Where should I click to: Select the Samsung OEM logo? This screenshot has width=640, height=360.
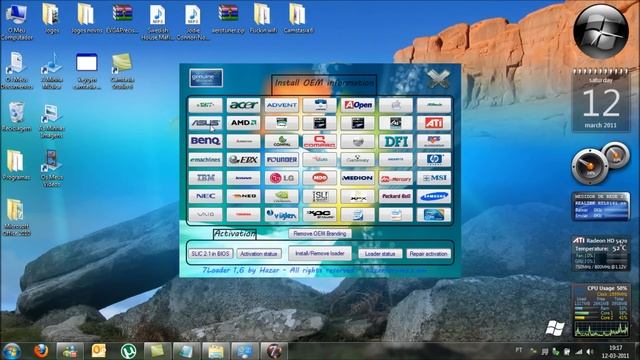(x=434, y=196)
